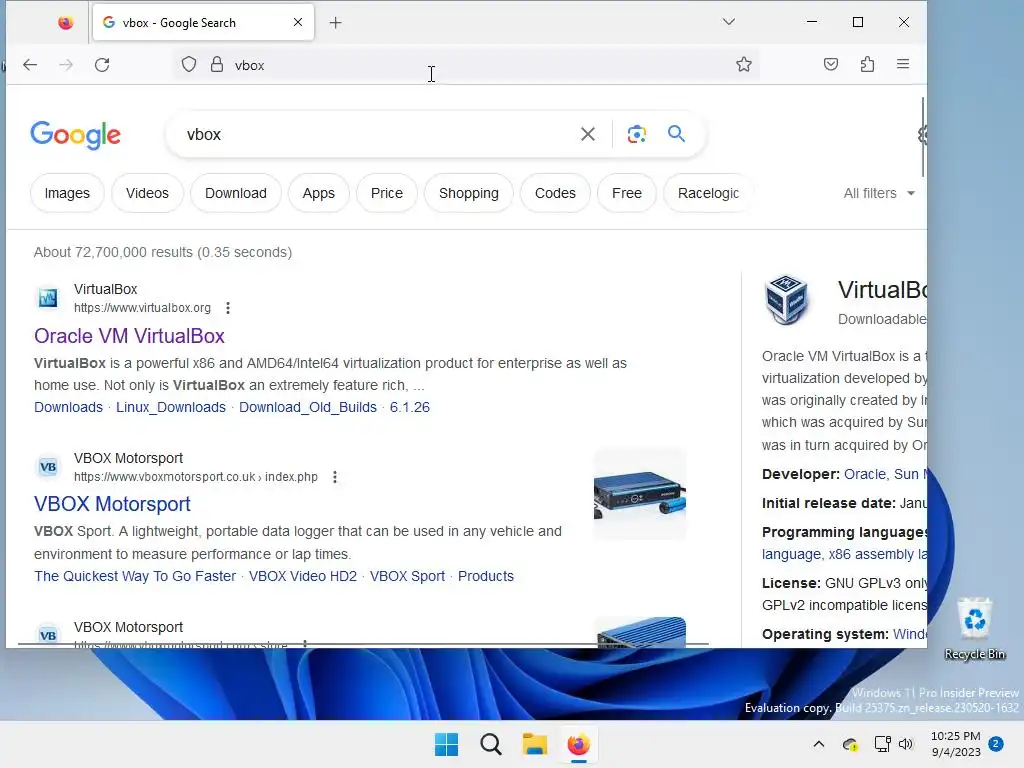1024x768 pixels.
Task: Open the VBOX Sport sitelink
Action: coord(408,576)
